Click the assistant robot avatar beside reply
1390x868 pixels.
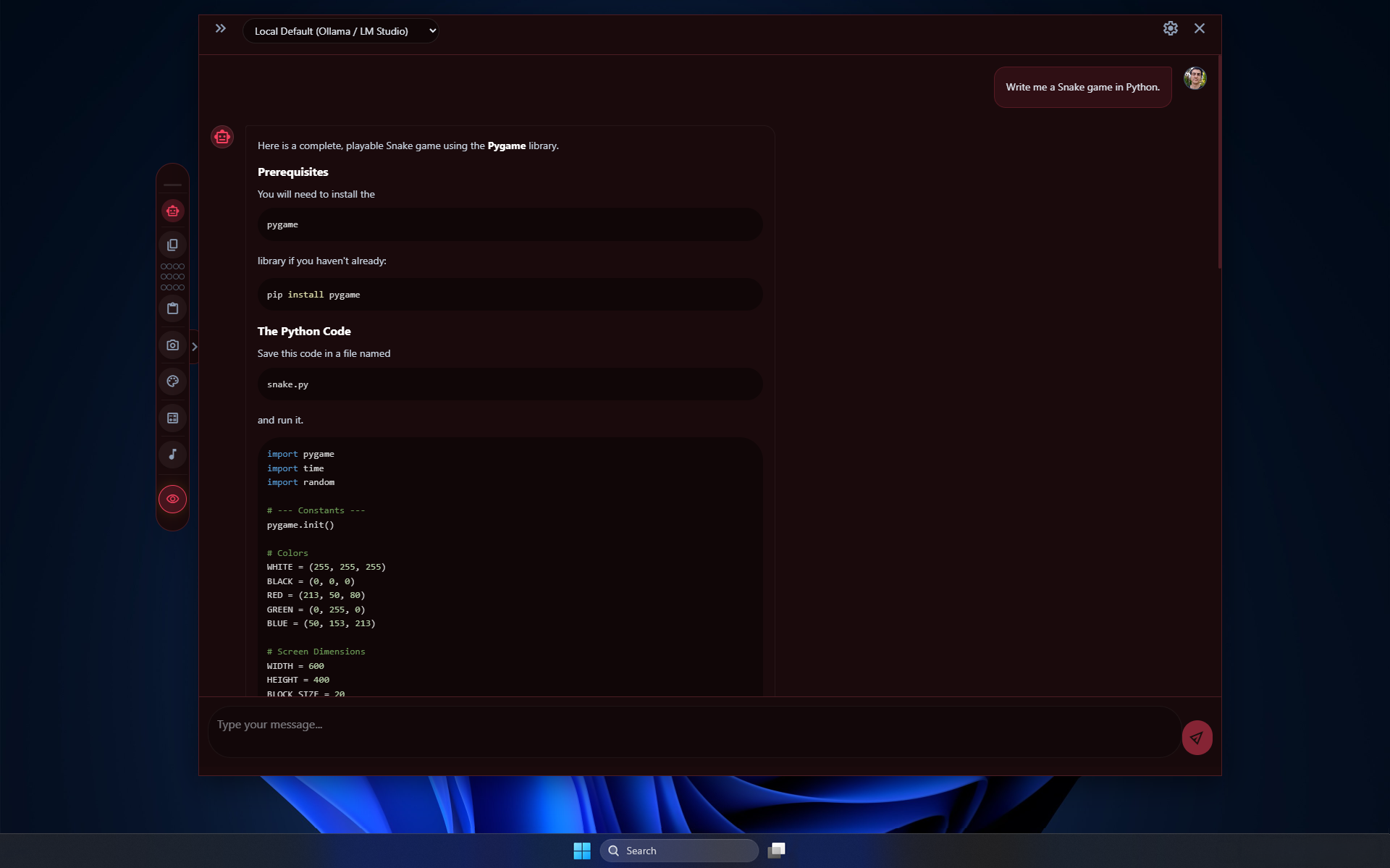coord(222,137)
